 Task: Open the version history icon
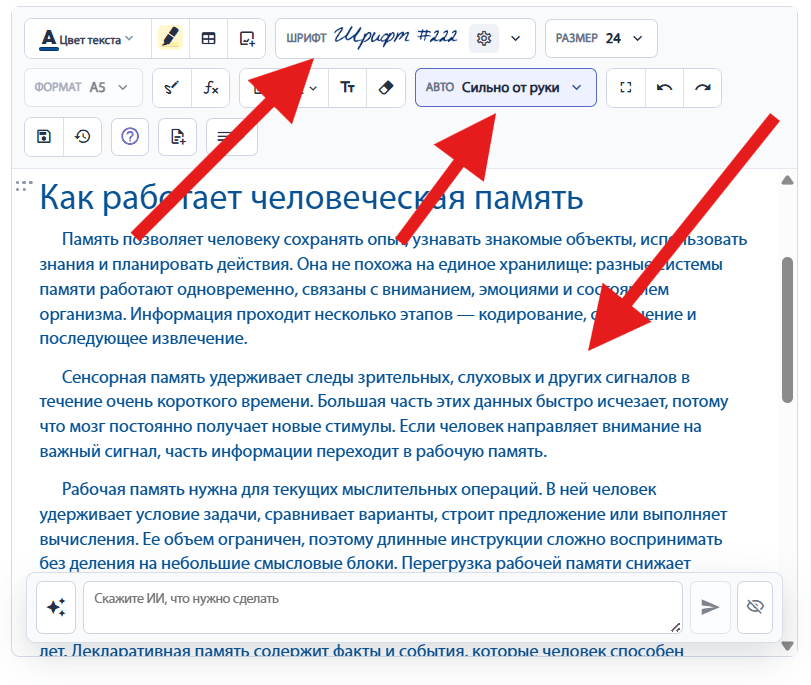pos(82,137)
